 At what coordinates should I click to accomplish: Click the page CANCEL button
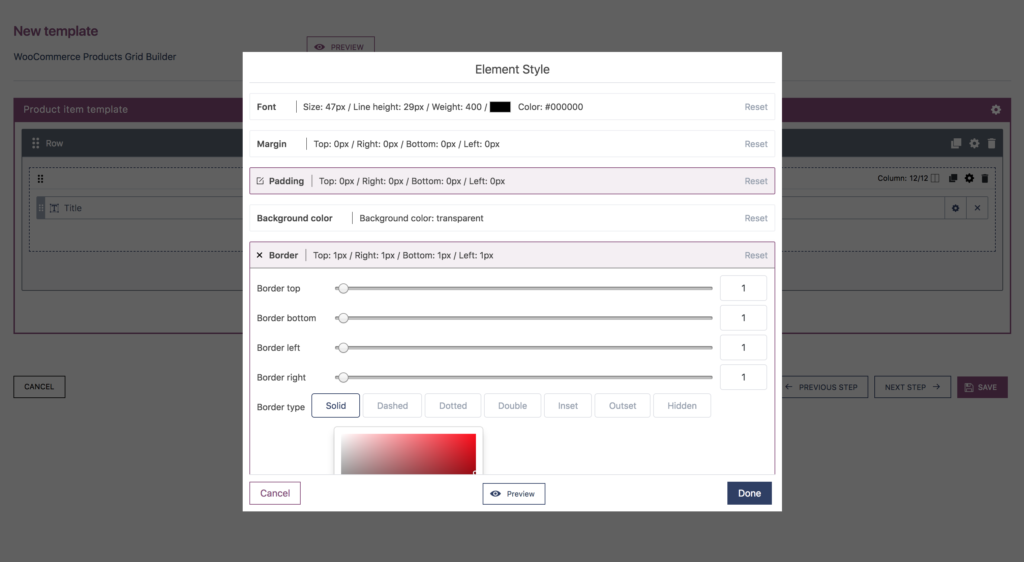[39, 386]
